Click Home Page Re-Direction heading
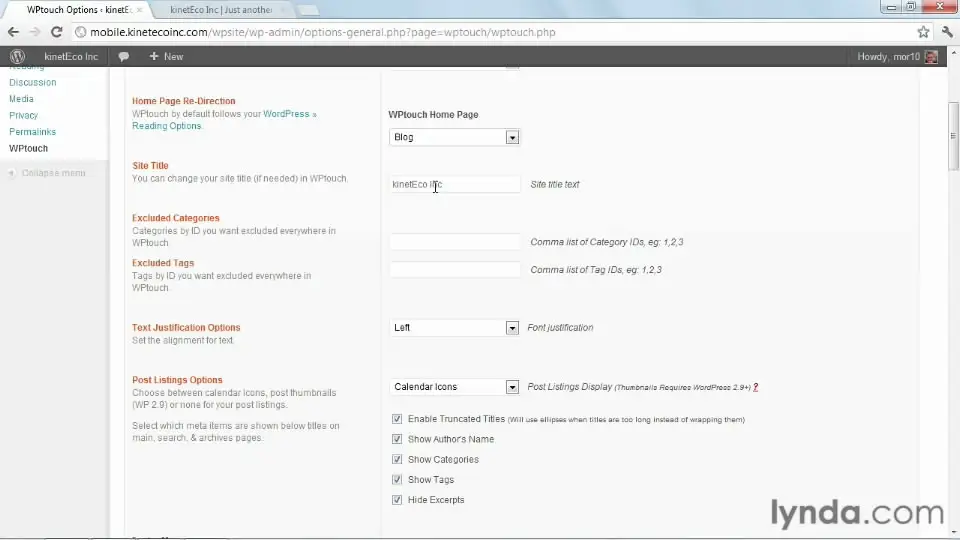Viewport: 960px width, 540px height. (184, 101)
